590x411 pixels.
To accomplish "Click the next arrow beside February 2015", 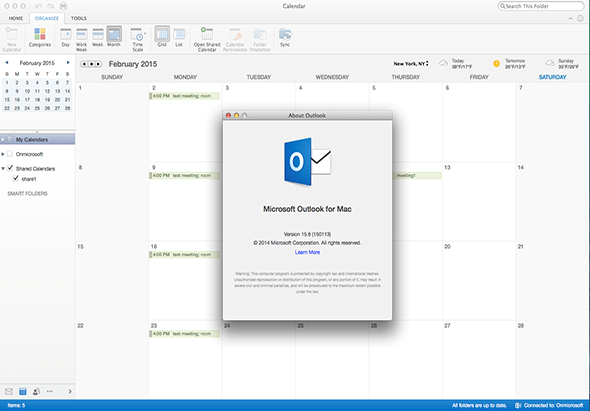I will pos(99,64).
